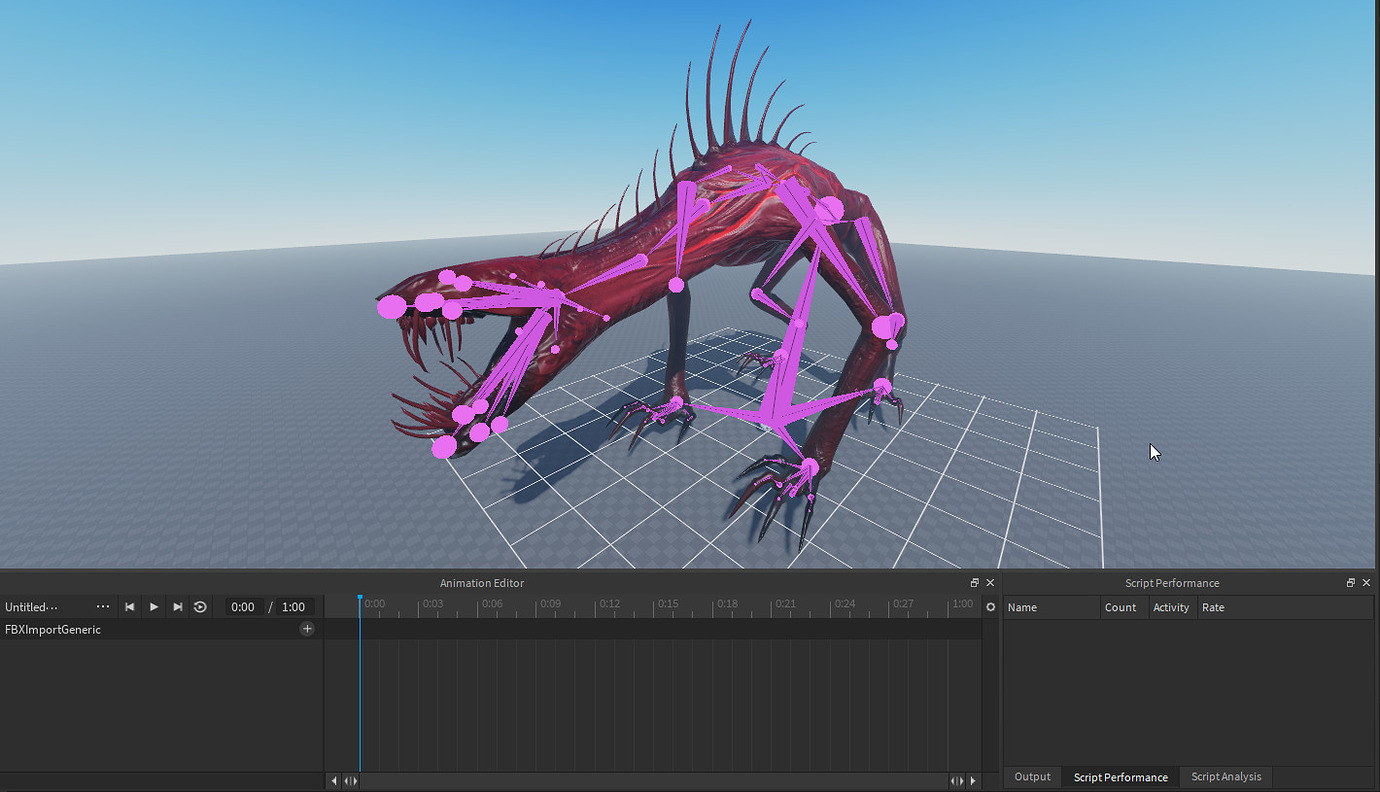
Task: Play the animation
Action: pyautogui.click(x=154, y=607)
